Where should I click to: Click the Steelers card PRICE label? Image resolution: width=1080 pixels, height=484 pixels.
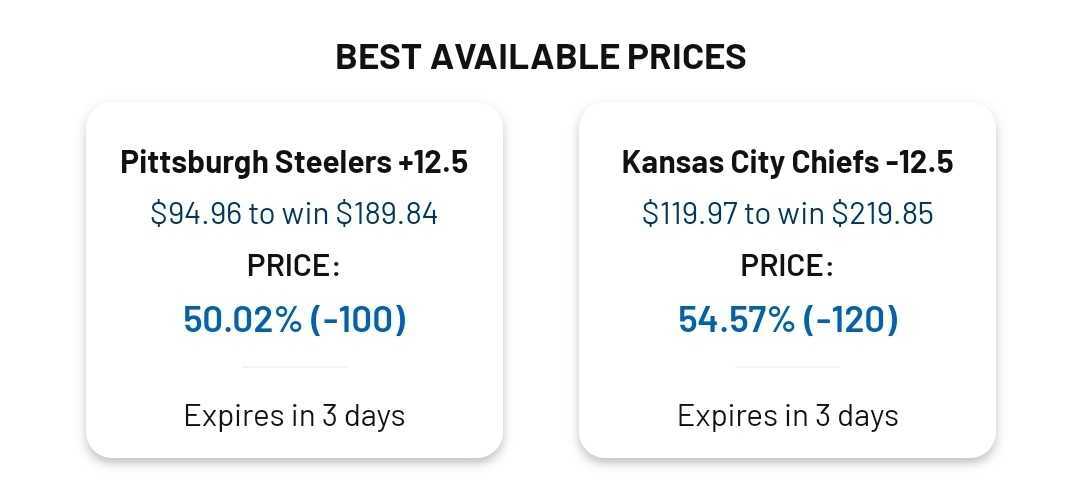coord(294,266)
